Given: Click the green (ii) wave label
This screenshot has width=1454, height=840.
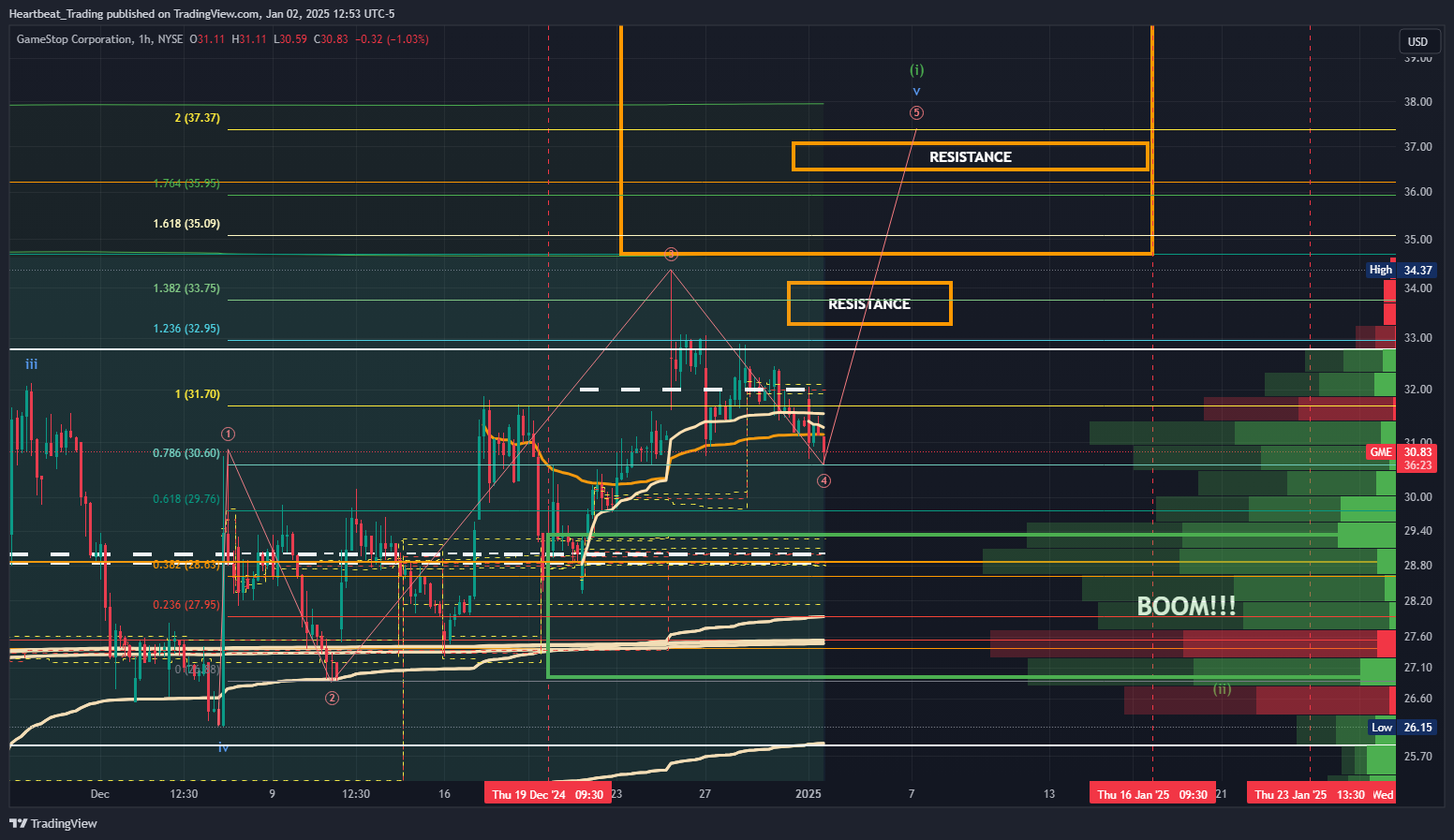Looking at the screenshot, I should [x=1223, y=689].
